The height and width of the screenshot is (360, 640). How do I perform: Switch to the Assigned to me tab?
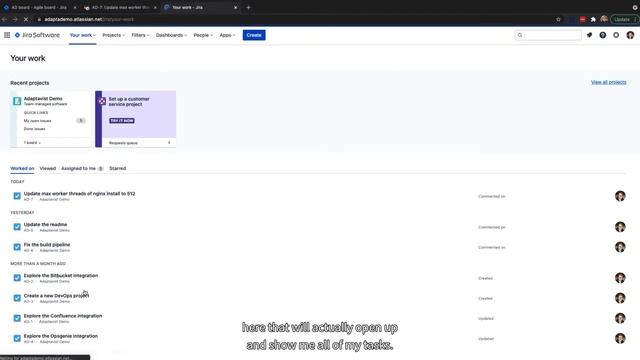click(82, 168)
